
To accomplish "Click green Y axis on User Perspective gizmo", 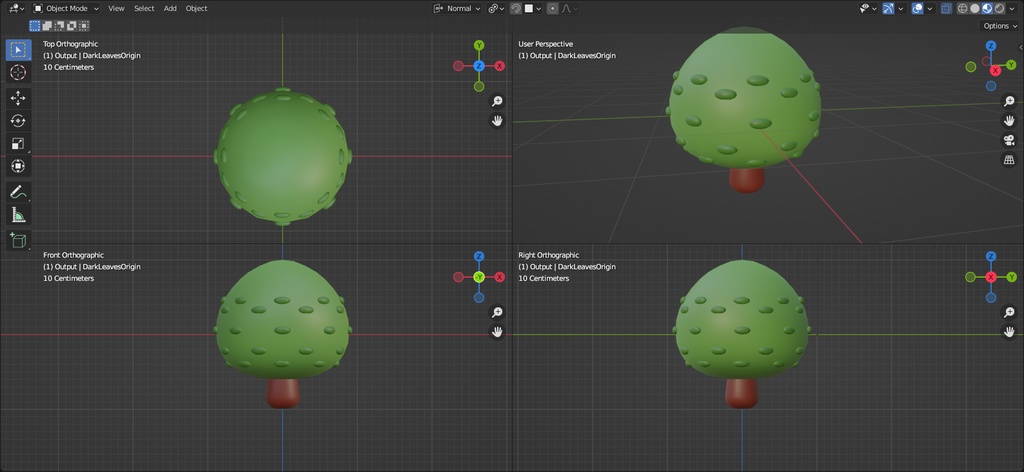I will pos(1011,65).
